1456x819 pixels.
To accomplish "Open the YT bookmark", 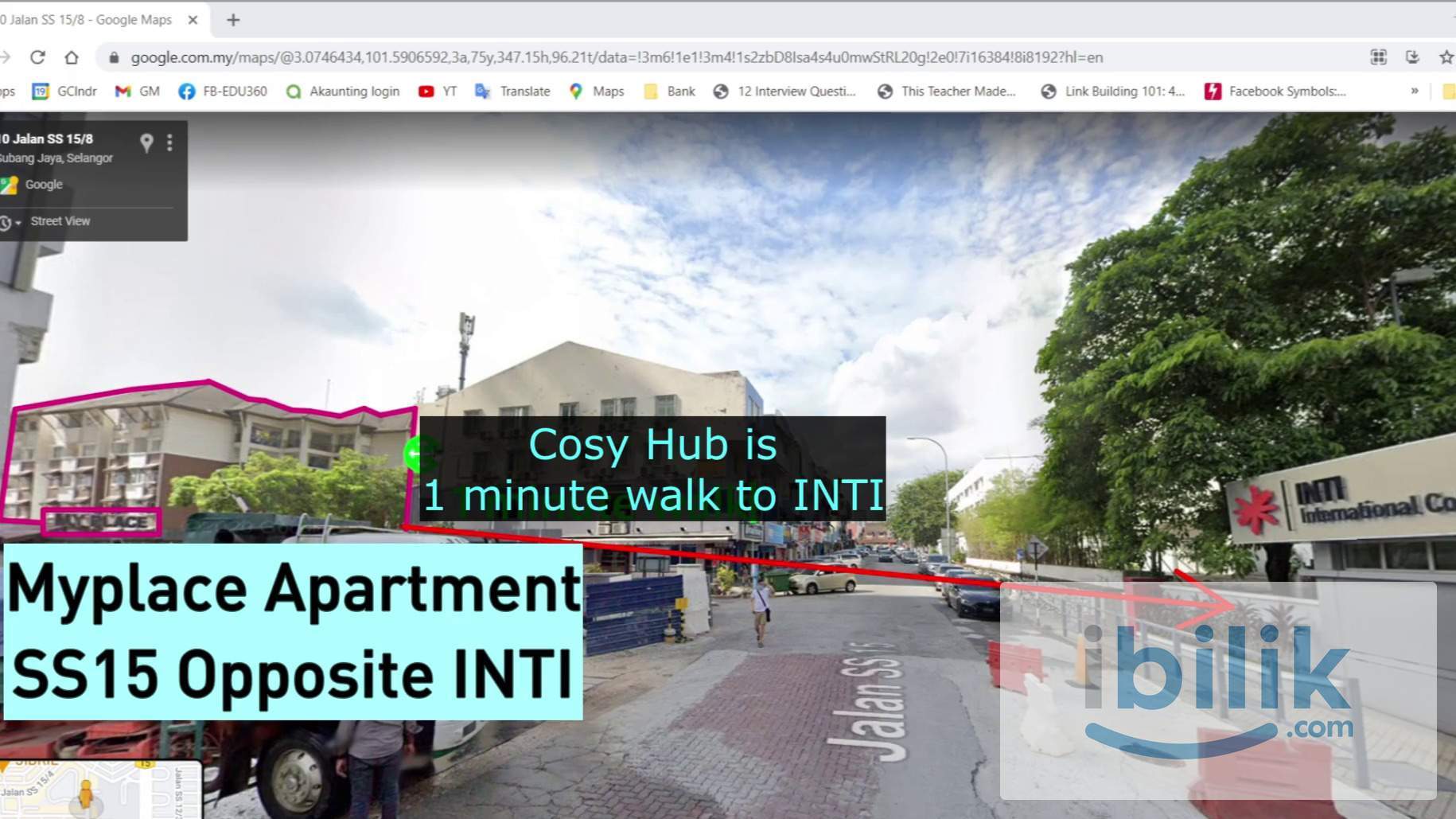I will click(438, 92).
